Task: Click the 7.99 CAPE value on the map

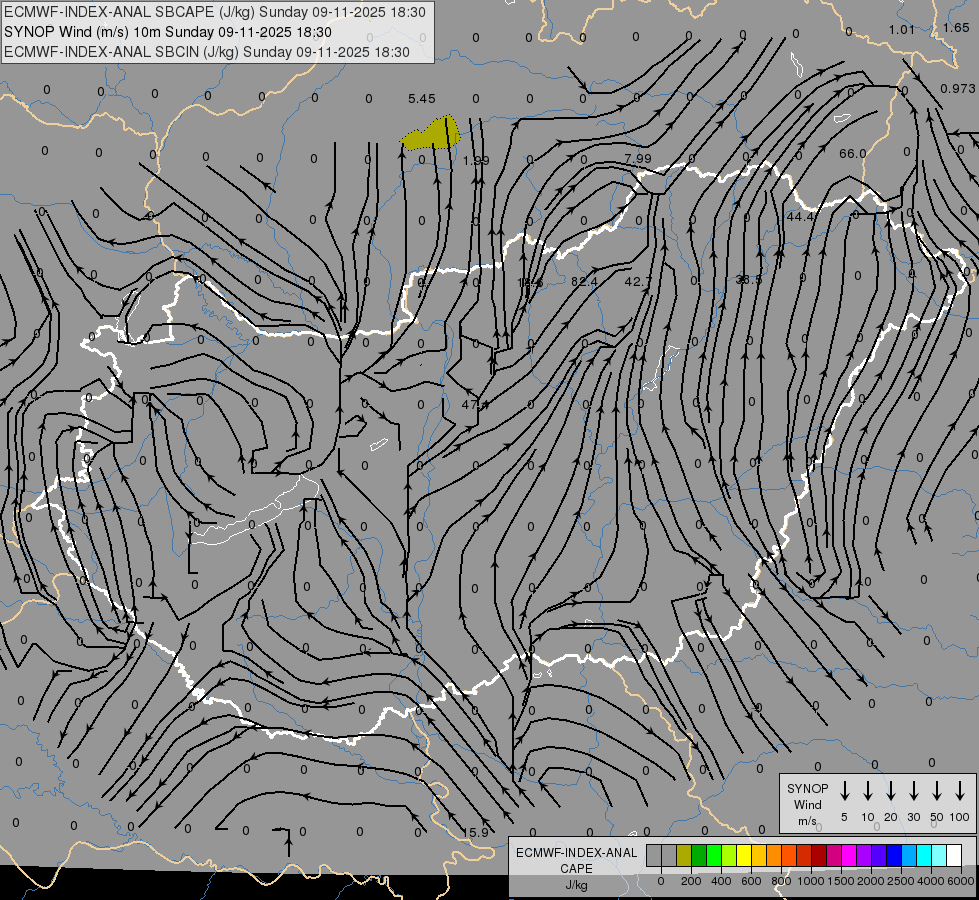Action: click(x=637, y=159)
